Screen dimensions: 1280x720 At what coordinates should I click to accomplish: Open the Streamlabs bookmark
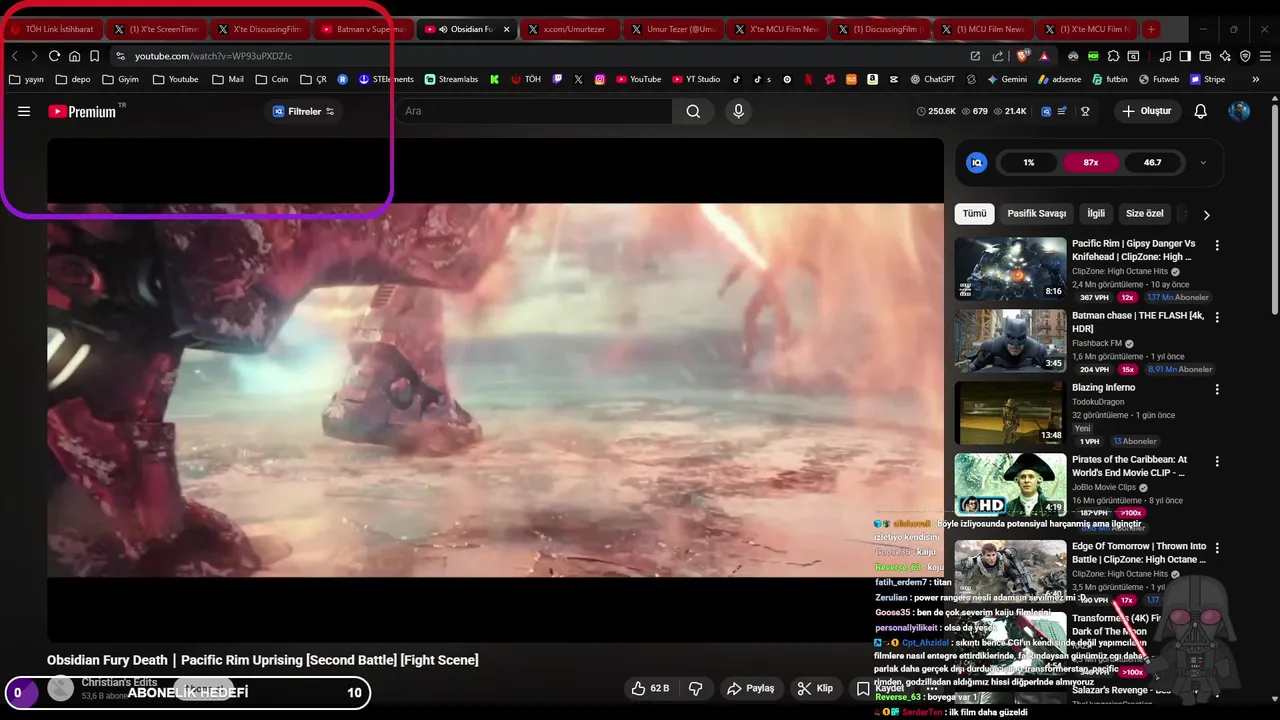pos(452,79)
